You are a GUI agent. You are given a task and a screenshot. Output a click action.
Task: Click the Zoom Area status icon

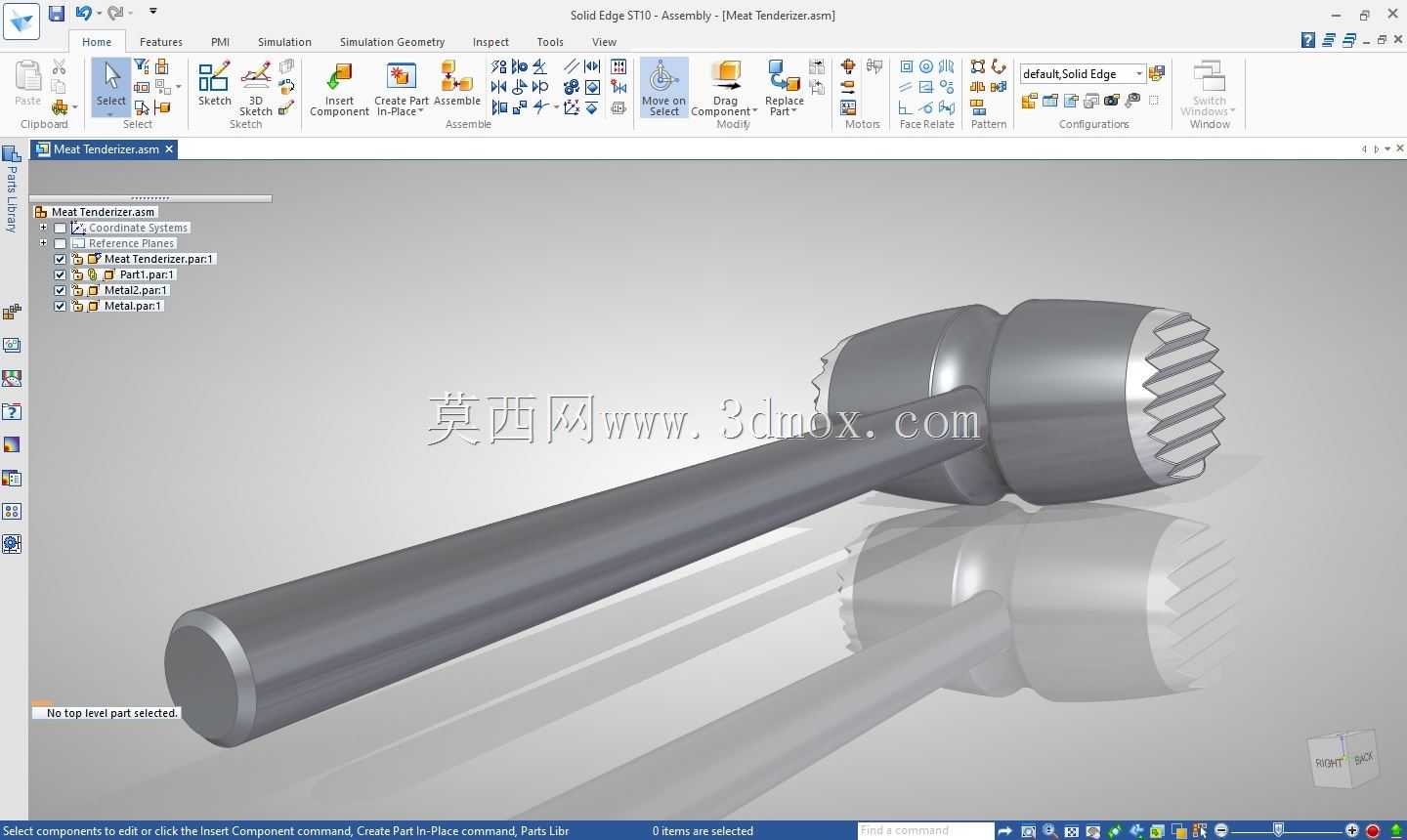[x=1028, y=831]
